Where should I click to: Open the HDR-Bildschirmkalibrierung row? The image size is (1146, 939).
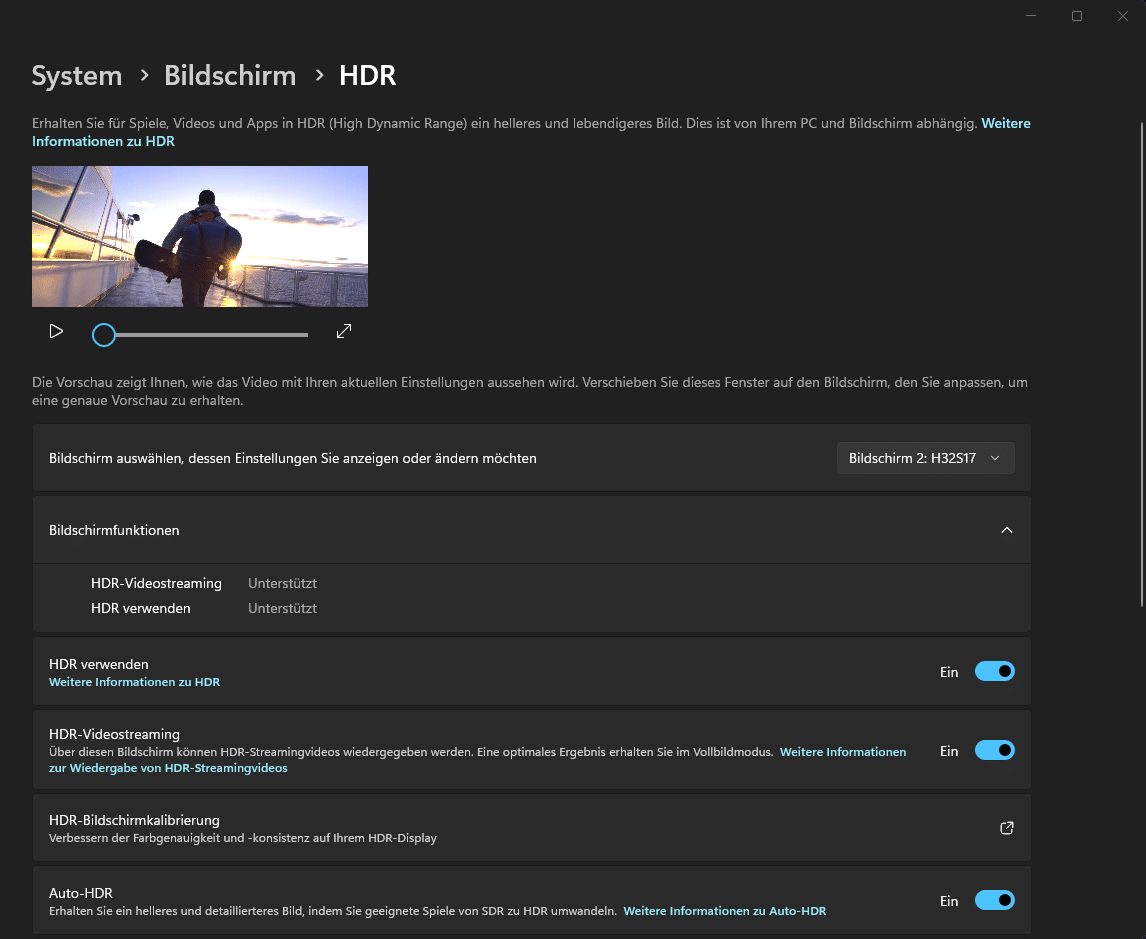coord(500,828)
